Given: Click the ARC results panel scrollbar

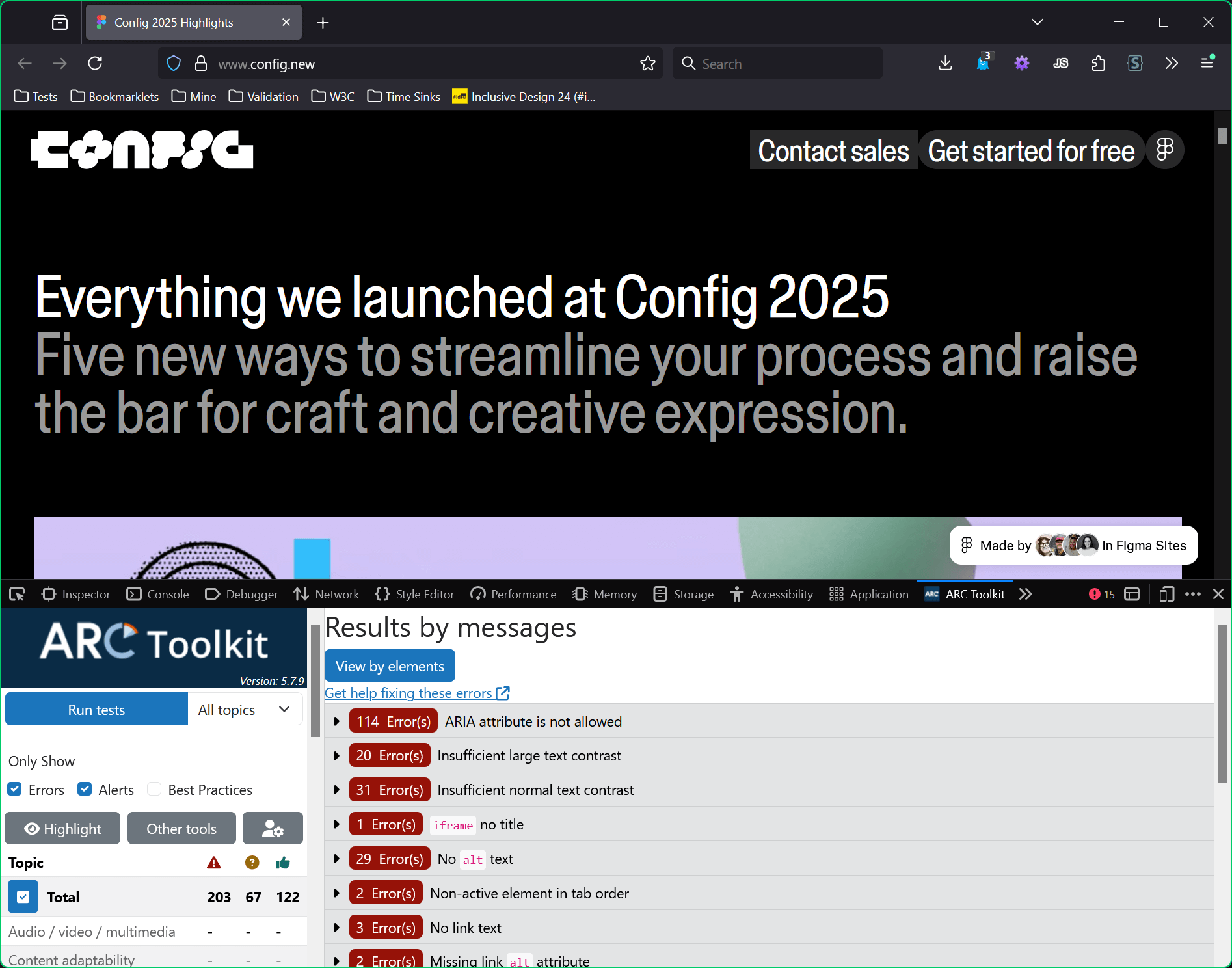Looking at the screenshot, I should pos(1222,703).
